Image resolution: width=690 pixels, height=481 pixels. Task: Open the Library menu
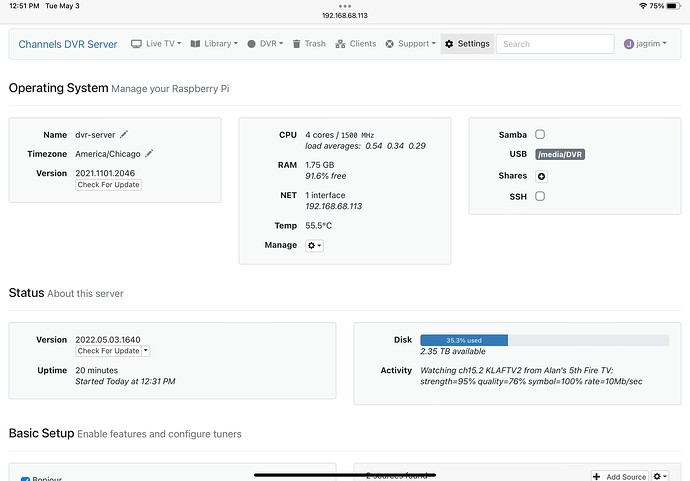tap(214, 44)
